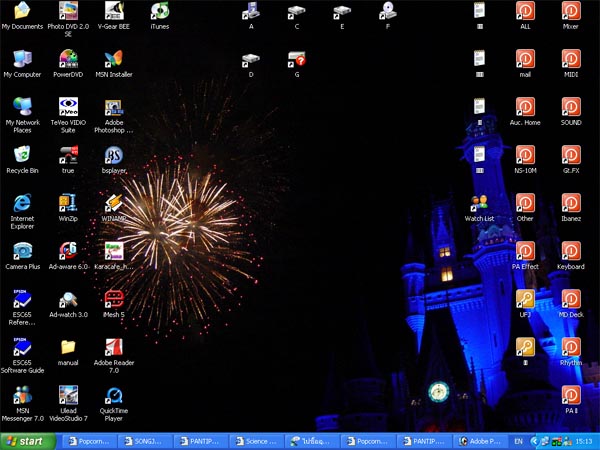The image size is (600, 450).
Task: Launch the Ad-aware 6.0 shortcut
Action: click(x=68, y=251)
